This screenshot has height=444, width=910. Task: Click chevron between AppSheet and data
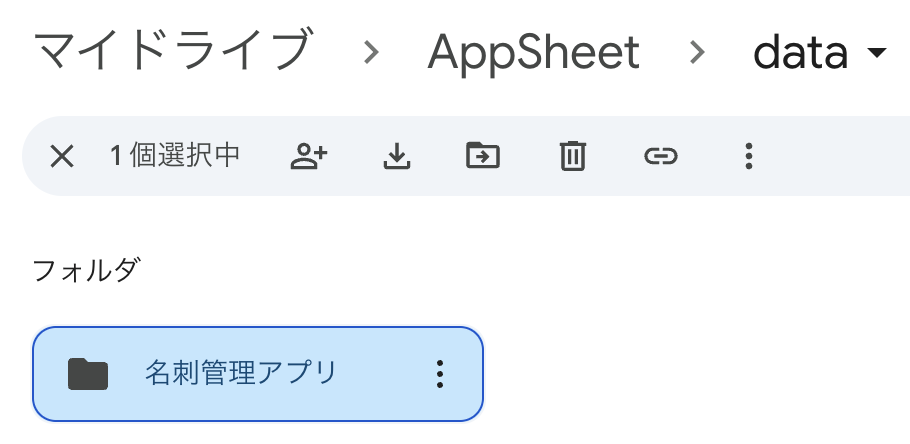pyautogui.click(x=697, y=54)
